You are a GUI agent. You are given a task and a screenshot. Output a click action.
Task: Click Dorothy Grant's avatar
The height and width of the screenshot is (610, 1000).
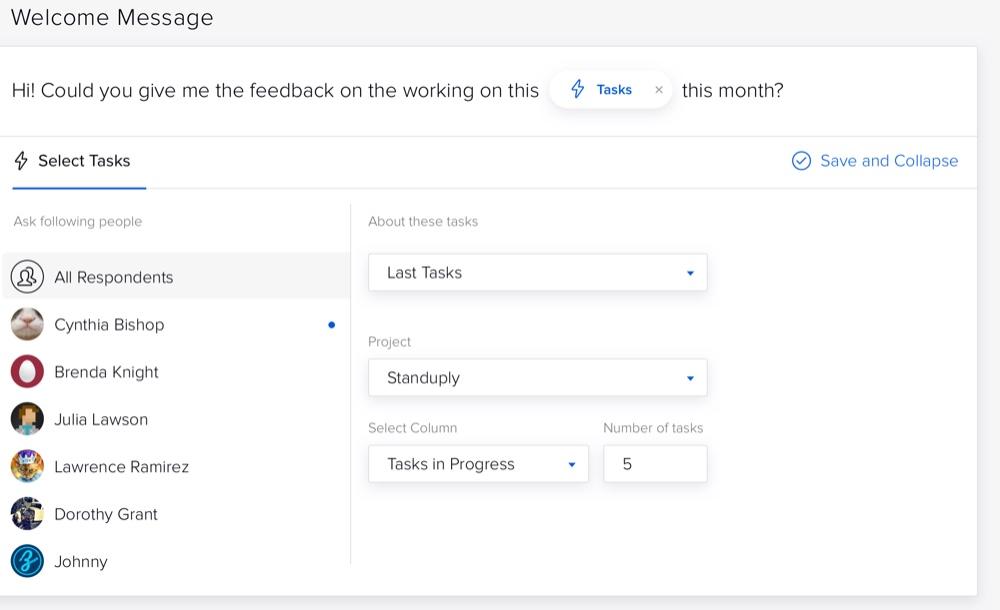pyautogui.click(x=27, y=514)
